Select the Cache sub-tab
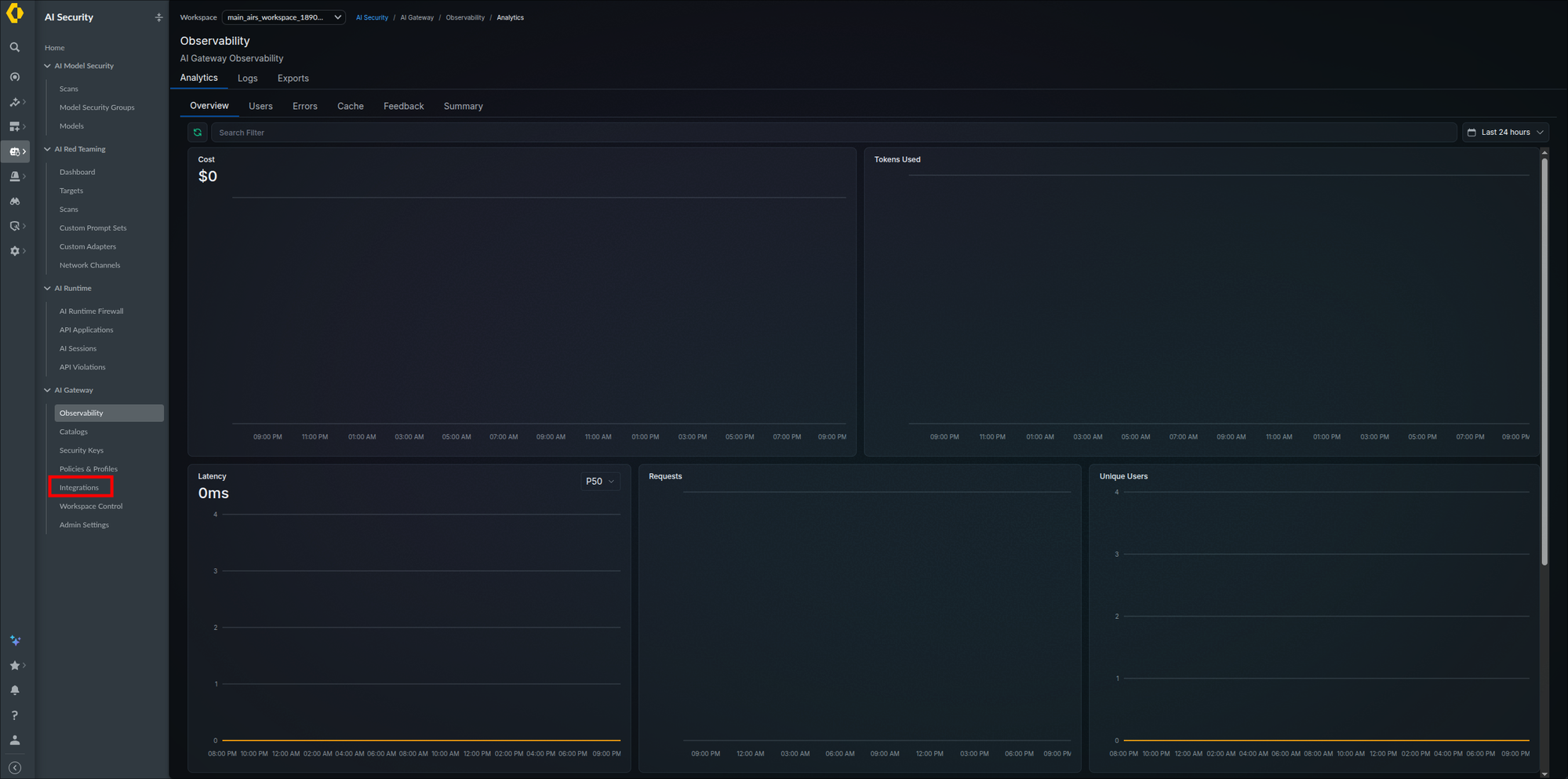Viewport: 1568px width, 779px height. [x=351, y=107]
